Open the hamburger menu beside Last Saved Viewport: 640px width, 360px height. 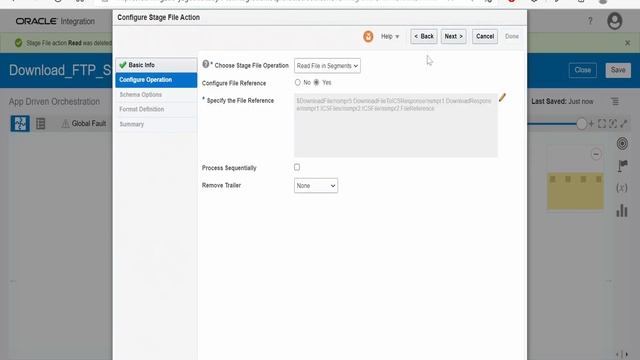coord(615,101)
